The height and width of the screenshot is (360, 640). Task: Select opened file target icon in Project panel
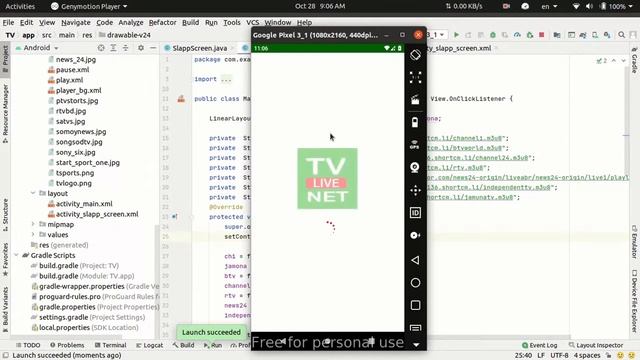point(101,48)
